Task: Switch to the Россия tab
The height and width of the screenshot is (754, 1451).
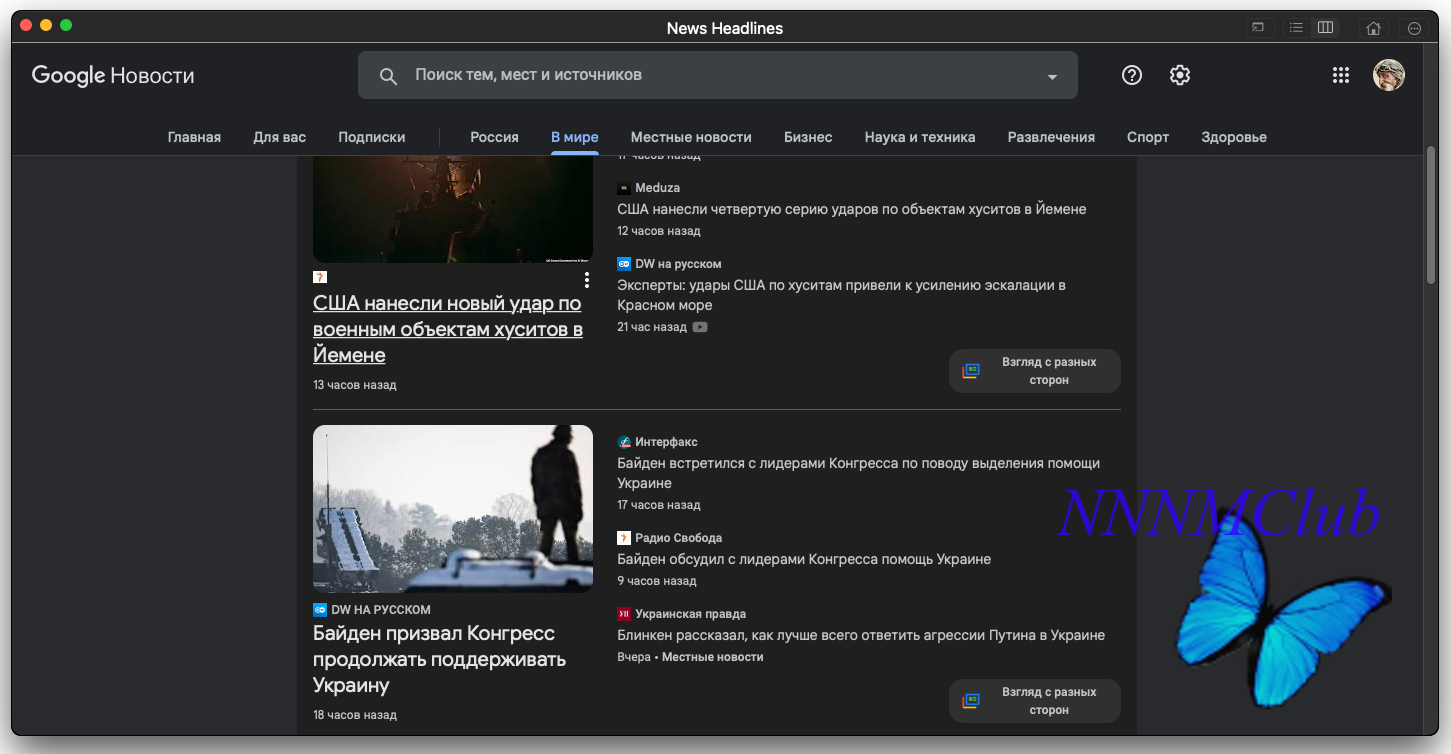Action: click(494, 137)
